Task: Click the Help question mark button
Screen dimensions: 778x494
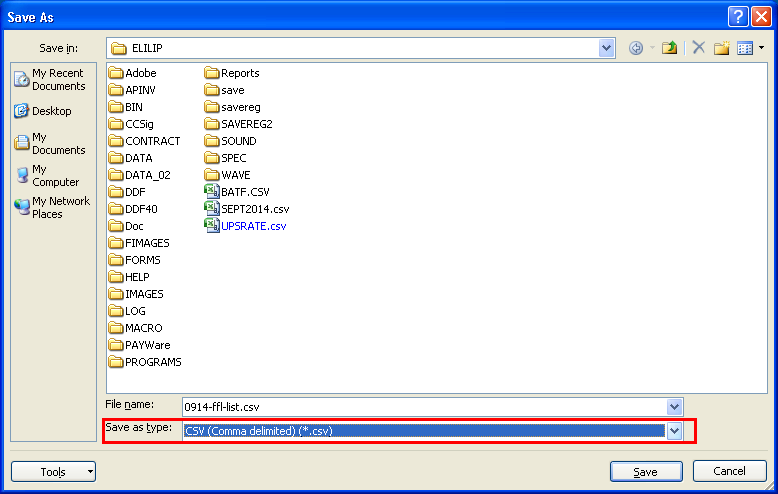Action: (x=738, y=17)
